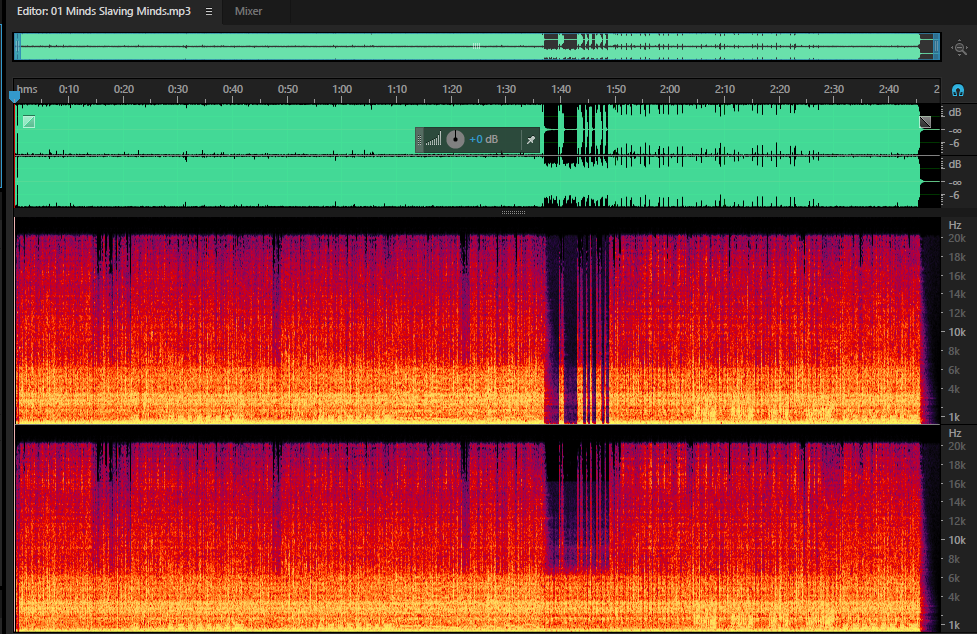Click the Fade In handle on waveform
Image resolution: width=977 pixels, height=634 pixels.
click(x=29, y=121)
